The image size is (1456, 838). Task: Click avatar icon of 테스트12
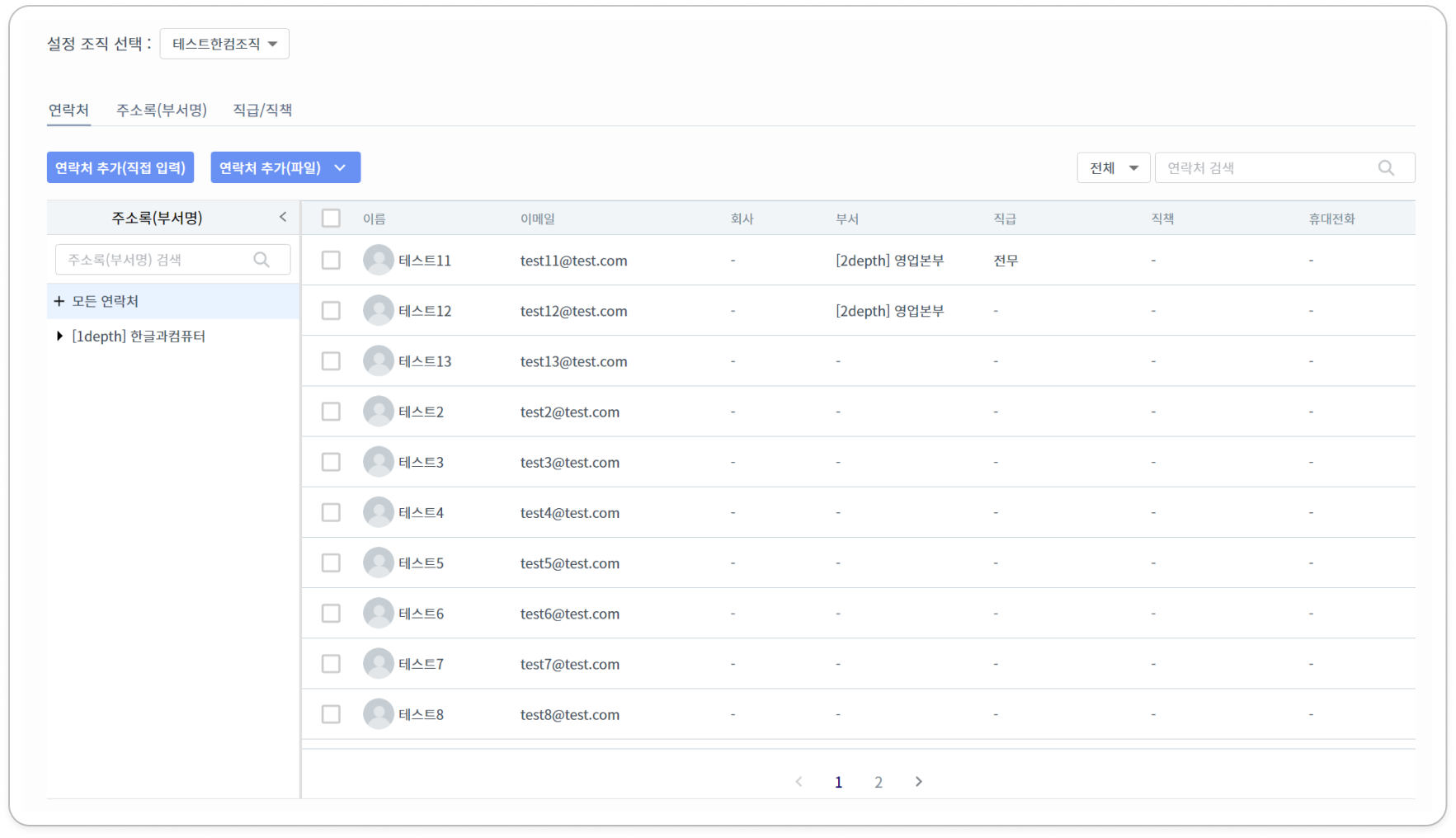tap(379, 310)
